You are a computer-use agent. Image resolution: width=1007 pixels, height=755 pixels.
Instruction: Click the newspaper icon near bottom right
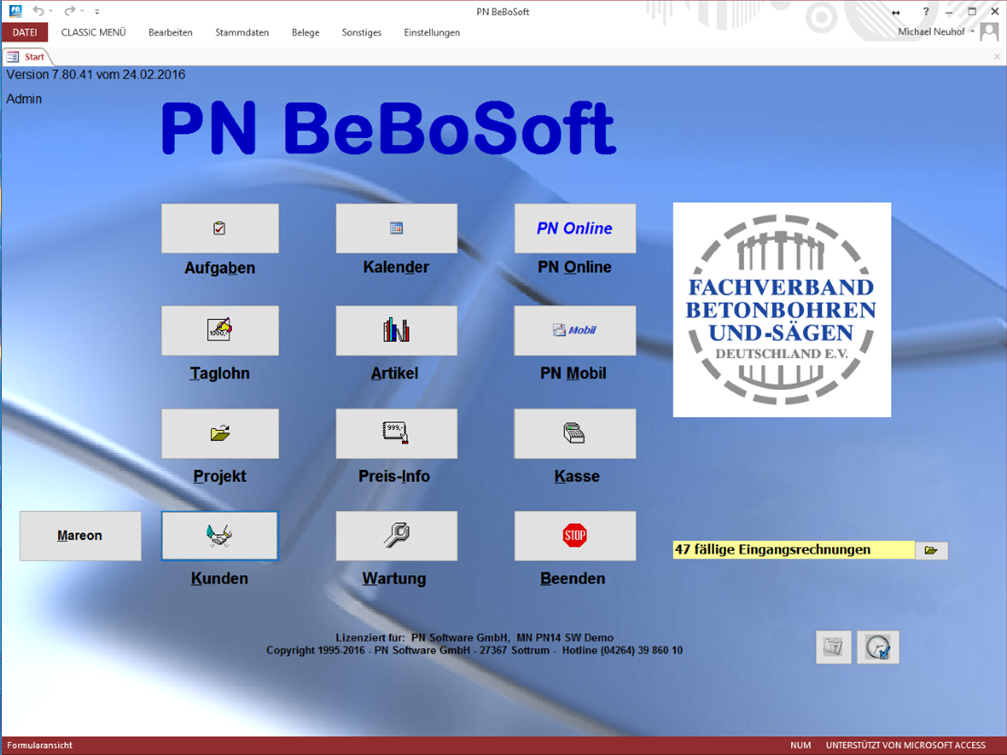pos(833,646)
